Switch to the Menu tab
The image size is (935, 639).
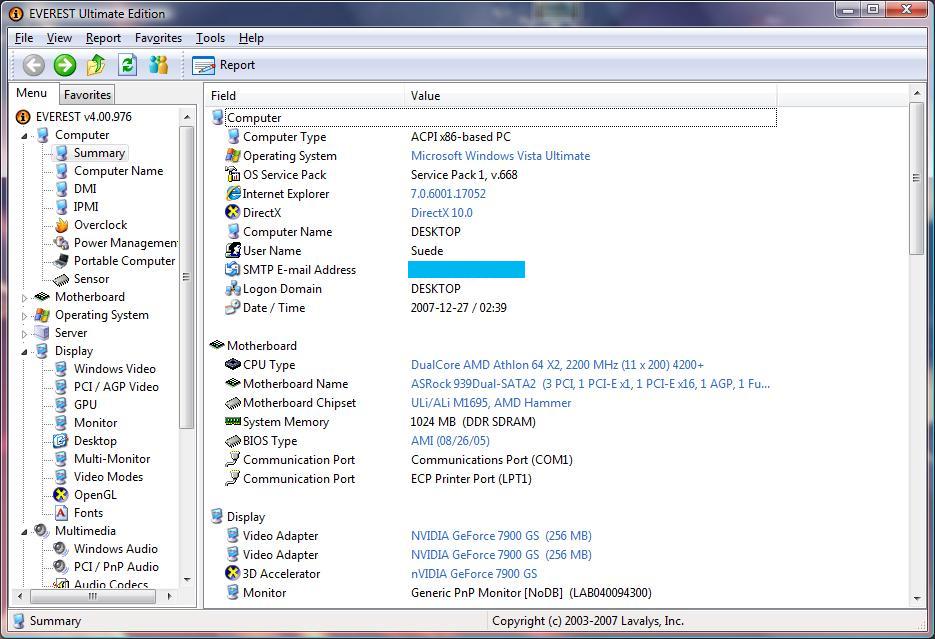coord(32,93)
